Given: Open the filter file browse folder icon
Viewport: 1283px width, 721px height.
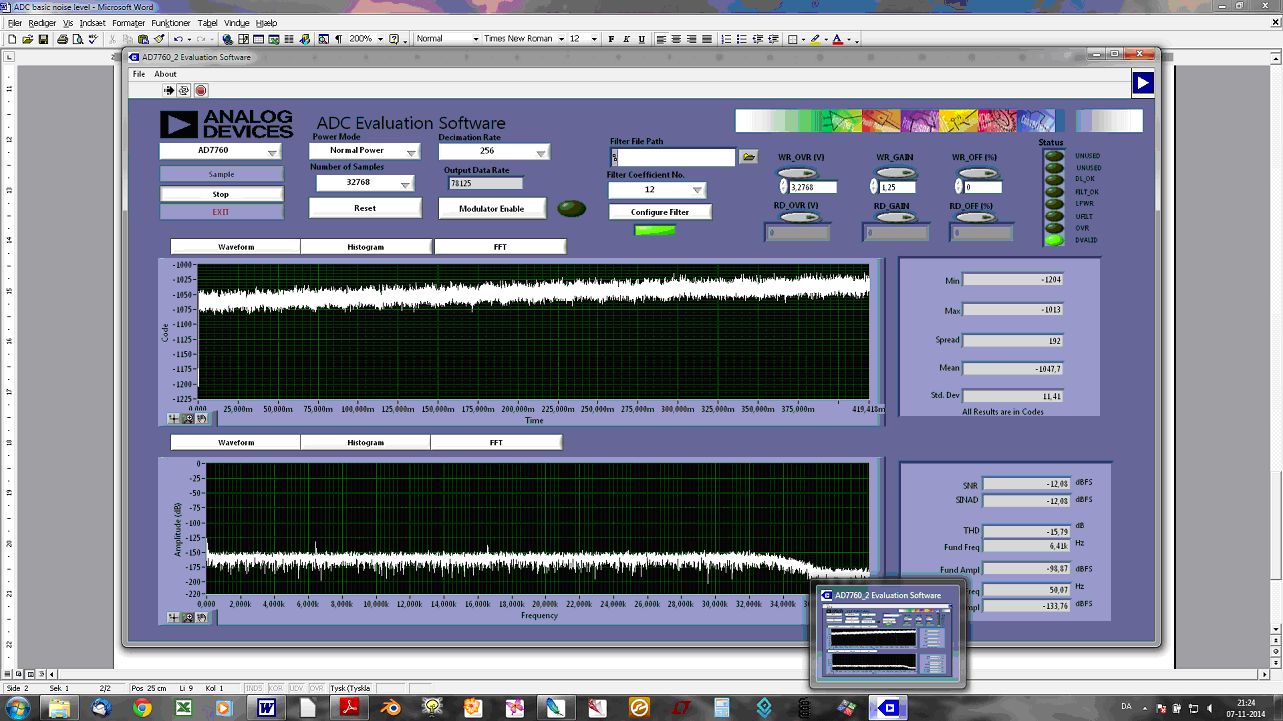Looking at the screenshot, I should coord(748,157).
